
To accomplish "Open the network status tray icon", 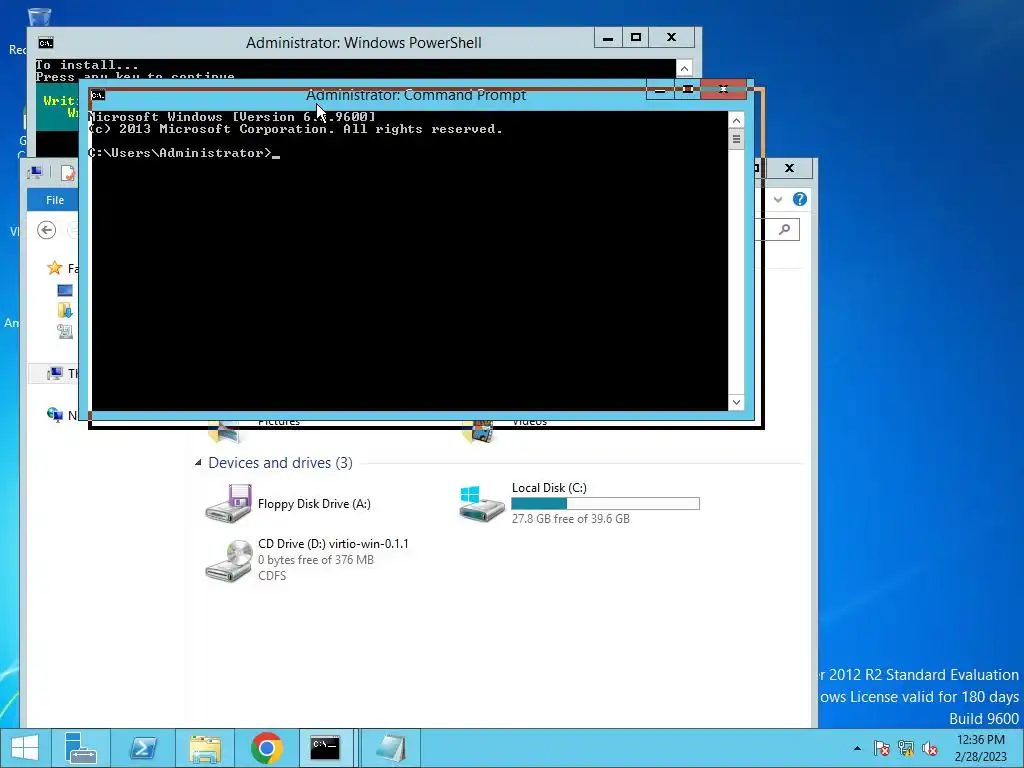I will point(906,748).
